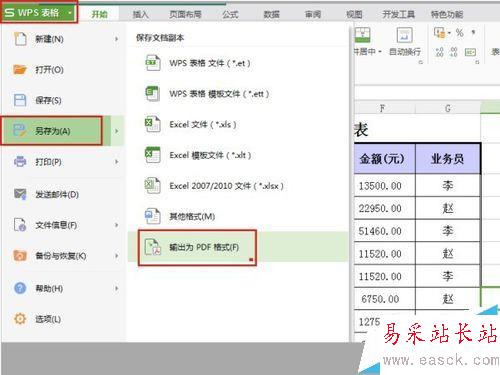
Task: Open the 开发工具 ribbon tab
Action: 399,14
